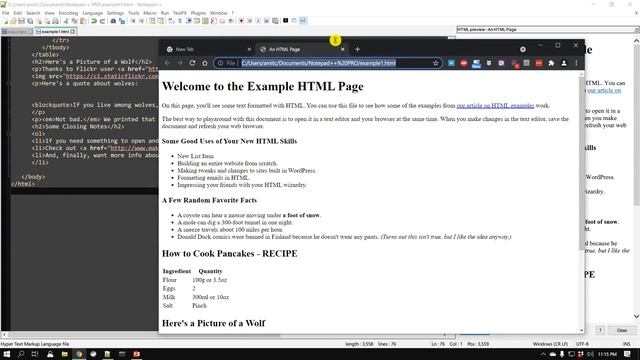Click the round media icon in the browser title bar

(523, 49)
